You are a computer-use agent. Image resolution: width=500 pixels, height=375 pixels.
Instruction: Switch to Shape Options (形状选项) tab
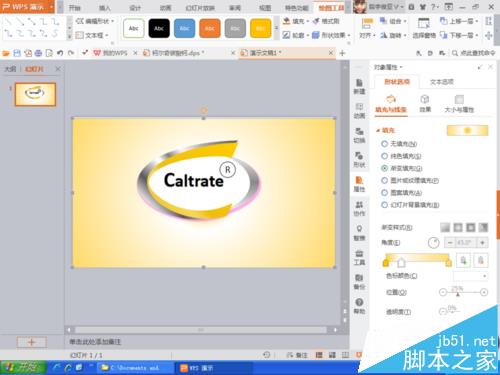pos(397,82)
